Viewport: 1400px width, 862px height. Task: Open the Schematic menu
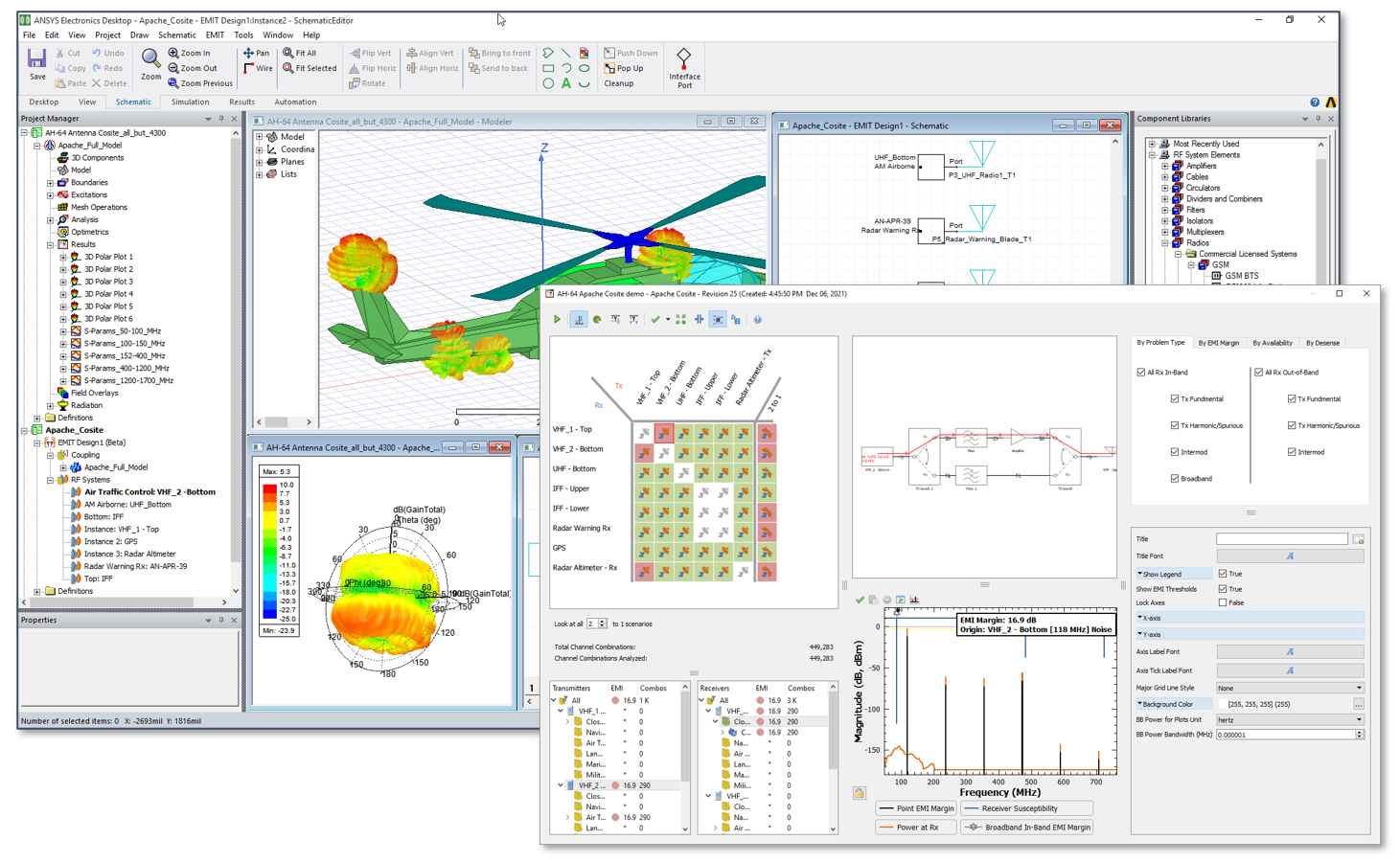pos(177,35)
